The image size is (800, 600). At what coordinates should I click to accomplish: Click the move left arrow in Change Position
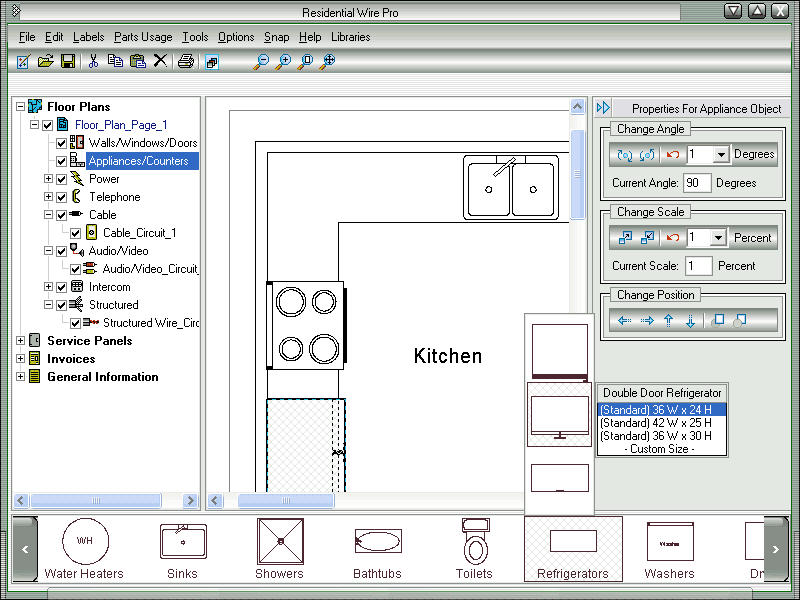(625, 321)
